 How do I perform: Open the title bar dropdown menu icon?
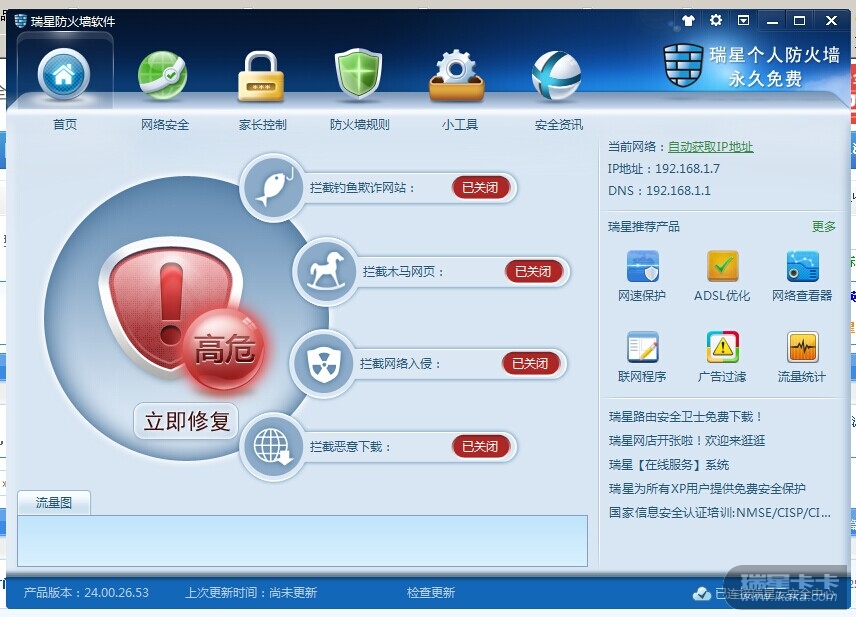(x=744, y=21)
